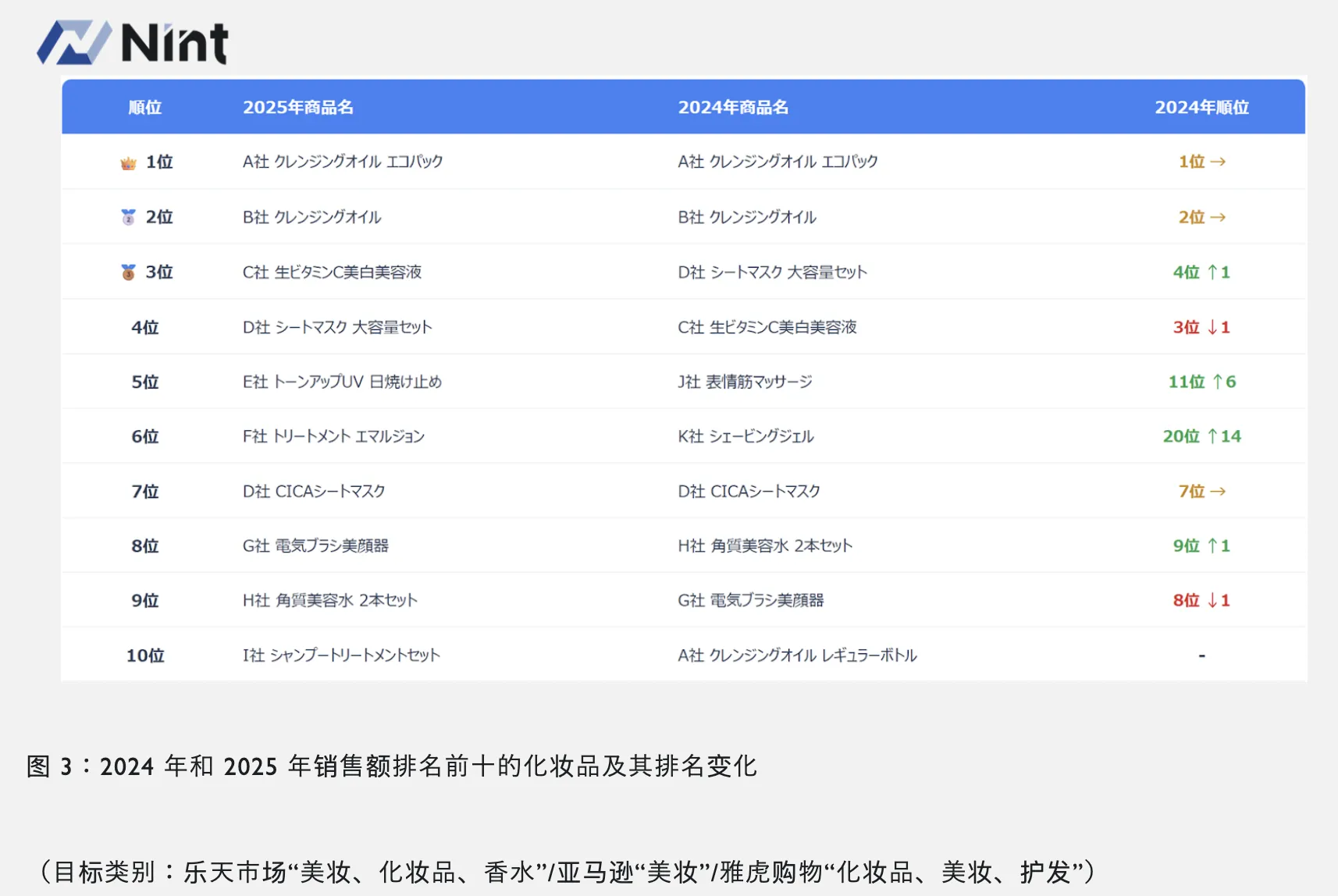The width and height of the screenshot is (1338, 896).
Task: Select J社 表情筋マッサージ product
Action: coord(745,382)
